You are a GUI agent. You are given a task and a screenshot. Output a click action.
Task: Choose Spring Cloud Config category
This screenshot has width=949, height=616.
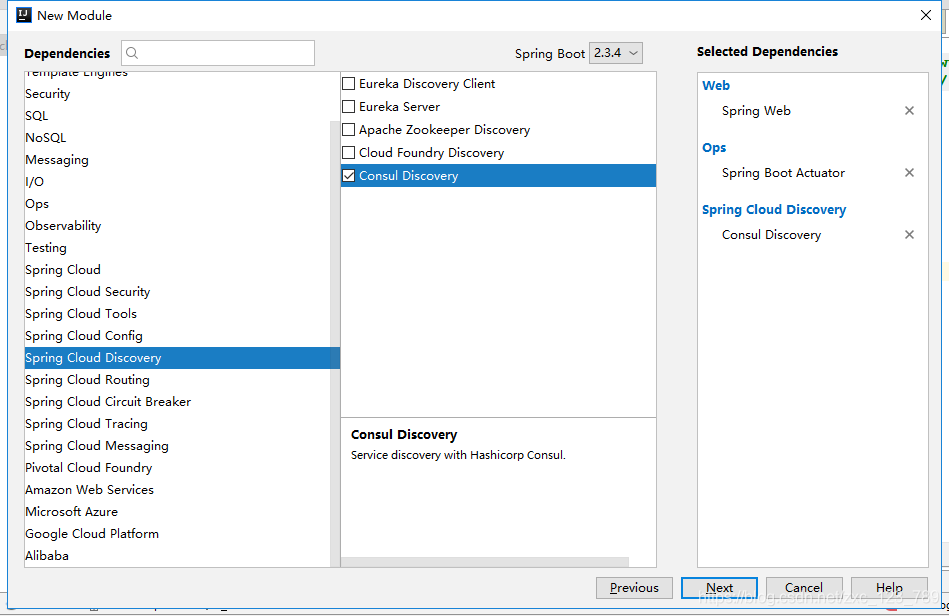(177, 336)
